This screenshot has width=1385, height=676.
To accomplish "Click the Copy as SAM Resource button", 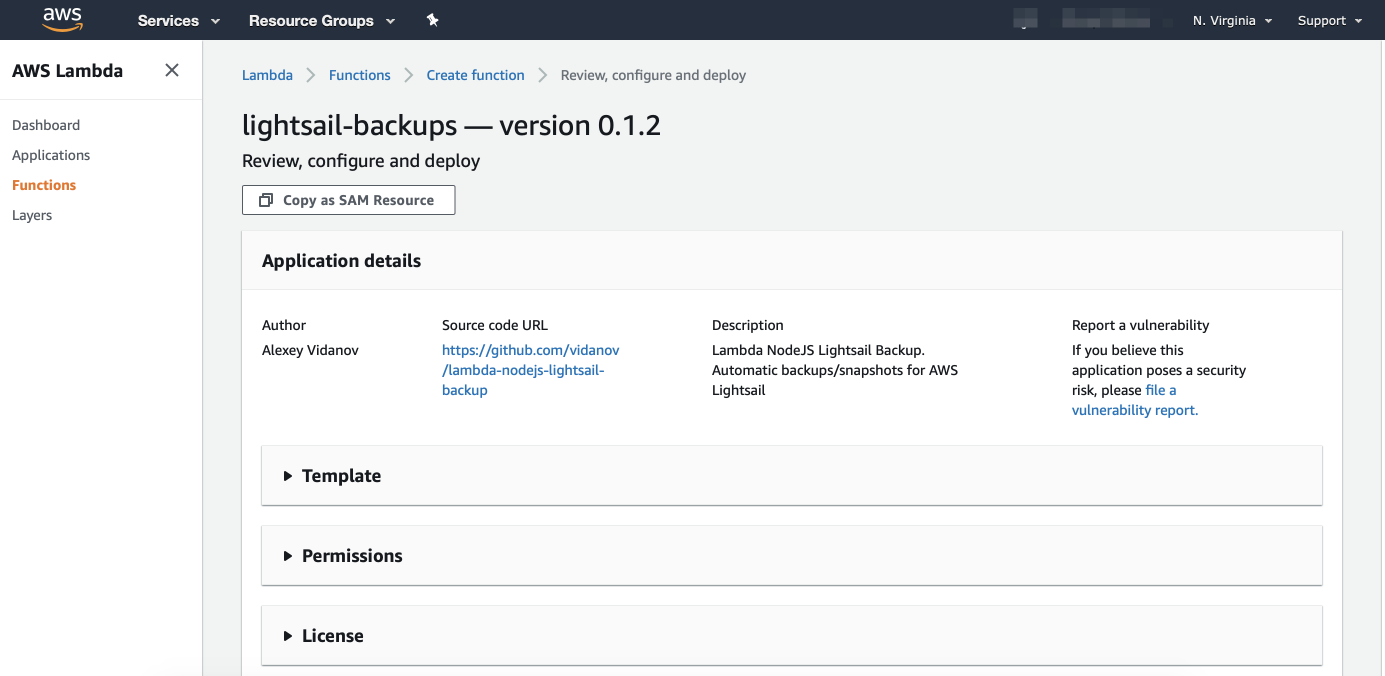I will coord(348,200).
